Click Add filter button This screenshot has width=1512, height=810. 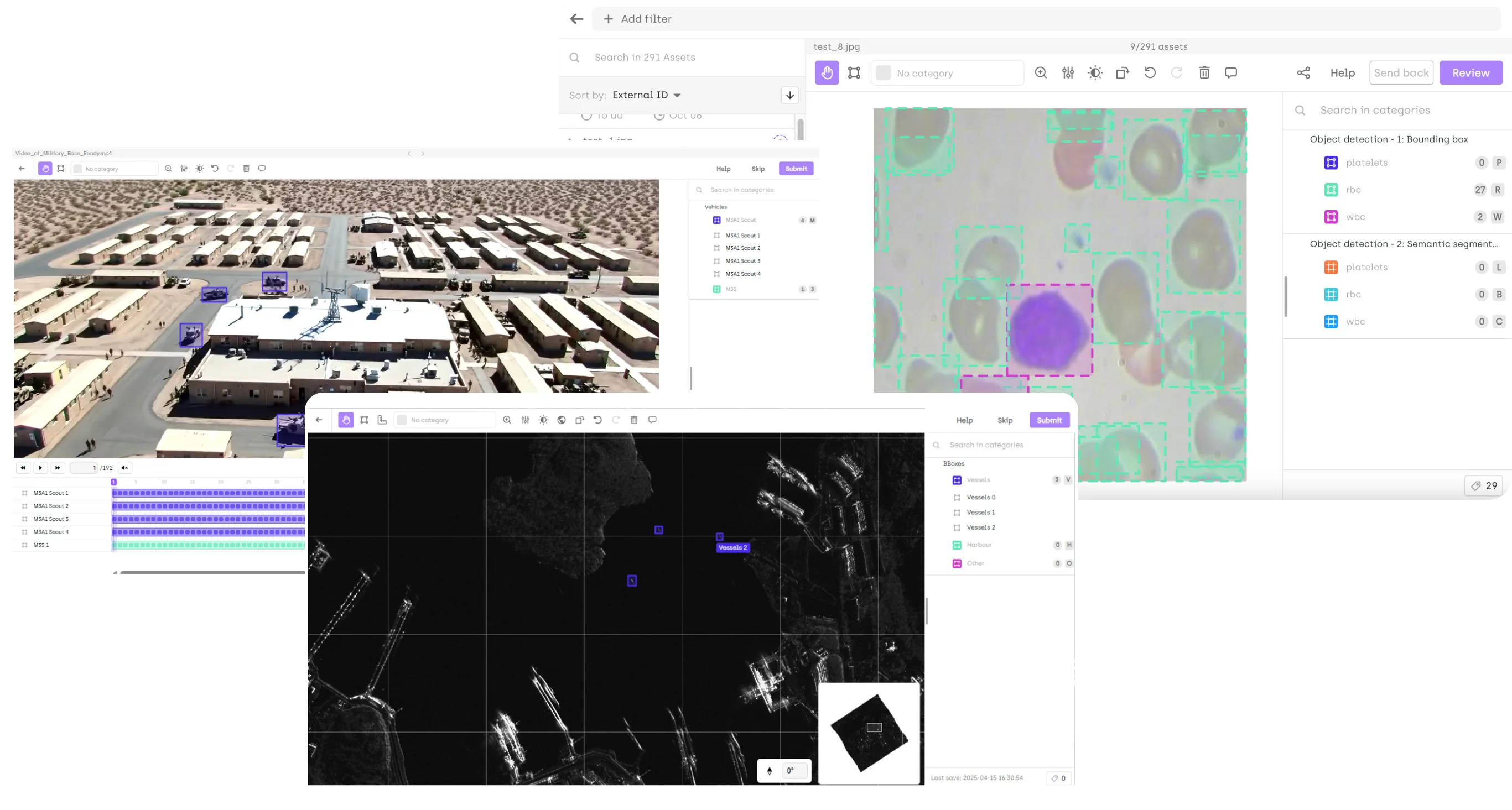(637, 19)
